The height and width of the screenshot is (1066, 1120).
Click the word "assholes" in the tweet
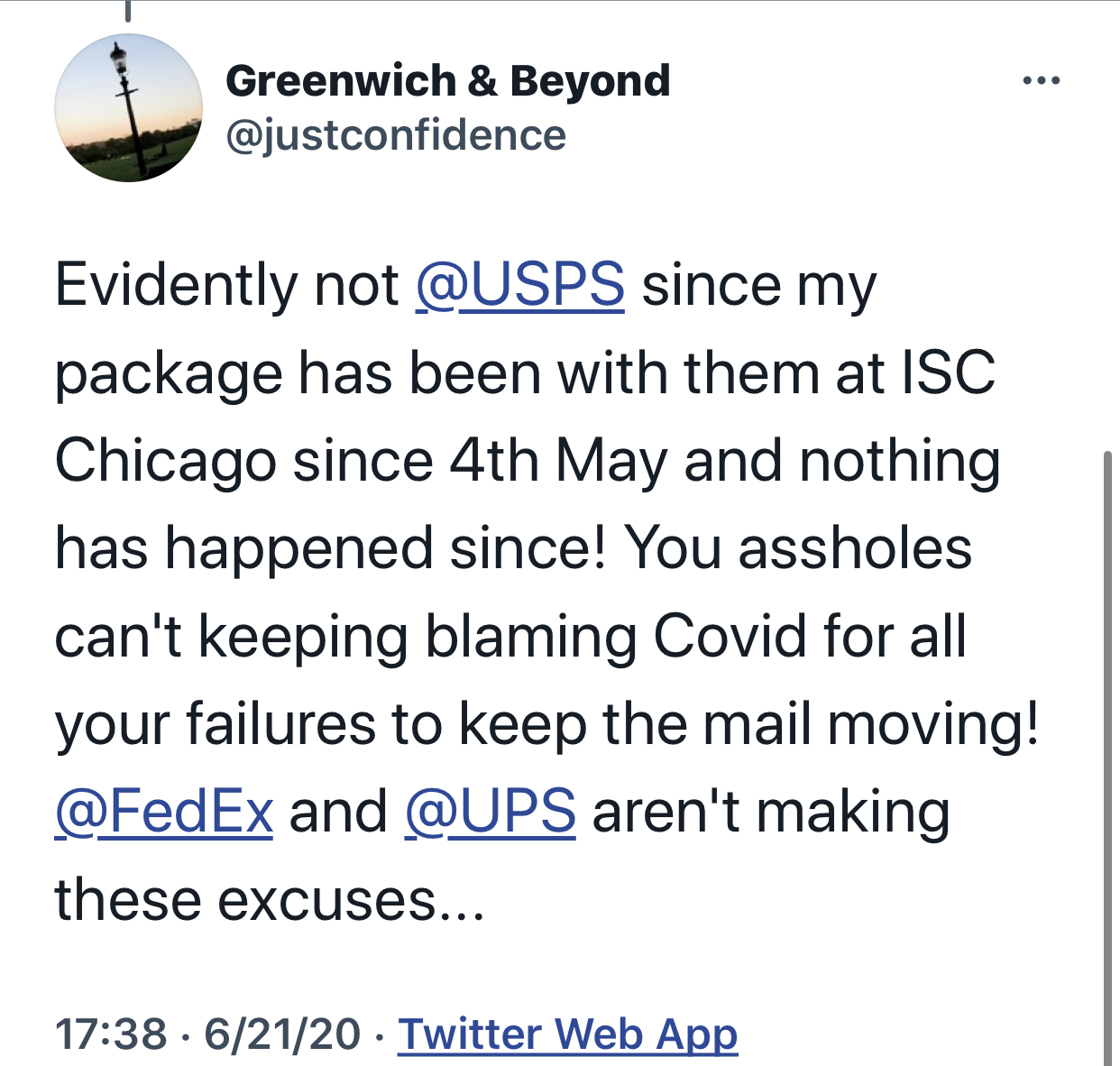tap(855, 548)
